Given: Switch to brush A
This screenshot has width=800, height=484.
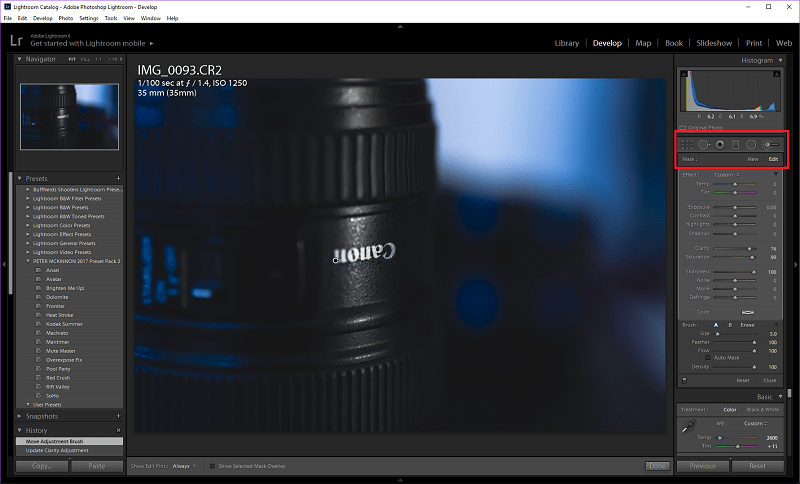Looking at the screenshot, I should [716, 325].
